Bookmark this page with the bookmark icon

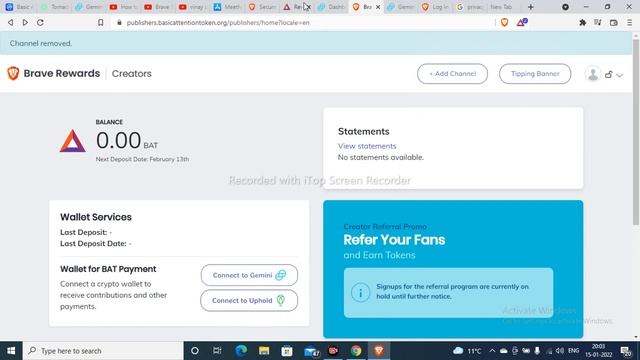click(x=100, y=22)
